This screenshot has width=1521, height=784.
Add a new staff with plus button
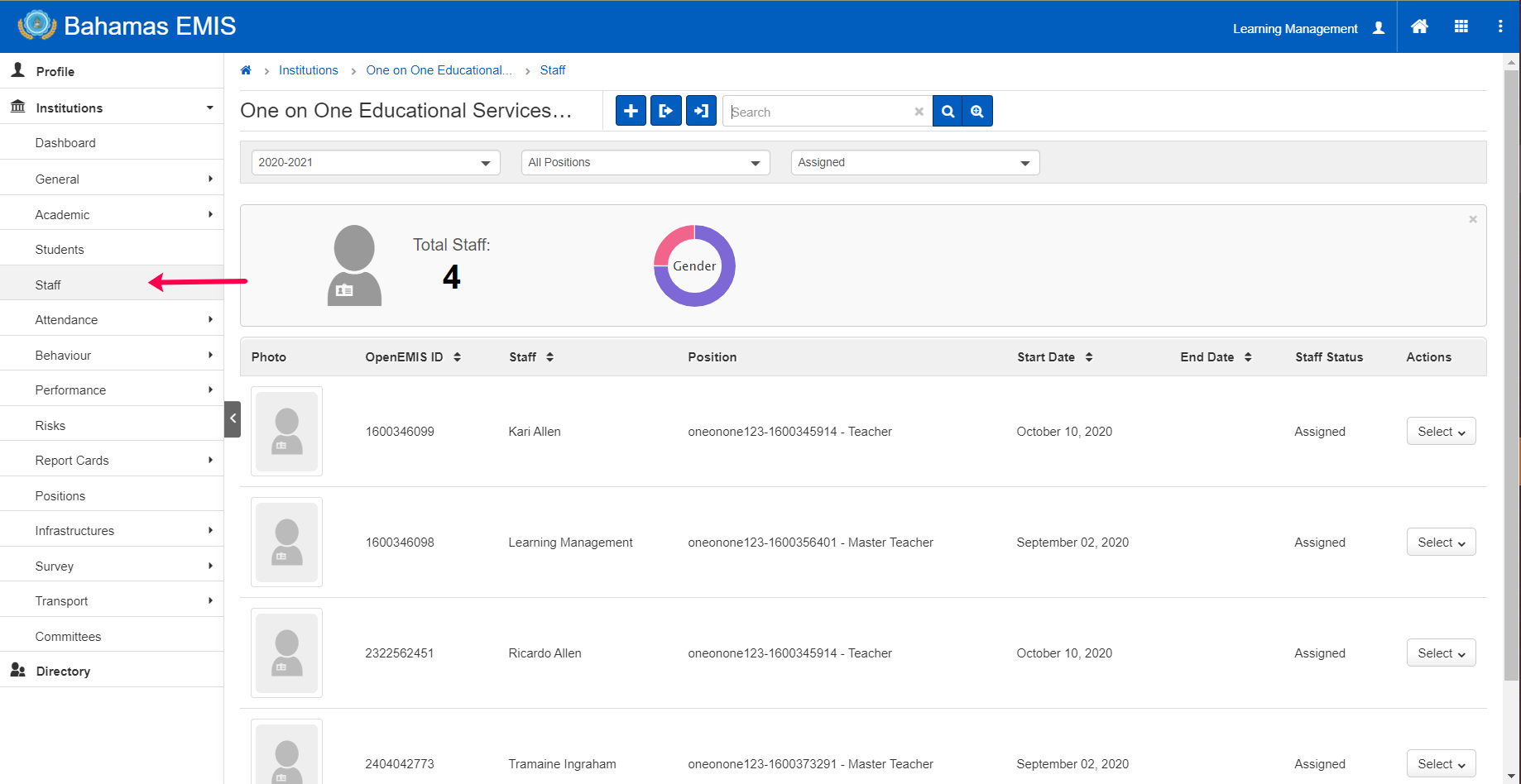pyautogui.click(x=631, y=111)
